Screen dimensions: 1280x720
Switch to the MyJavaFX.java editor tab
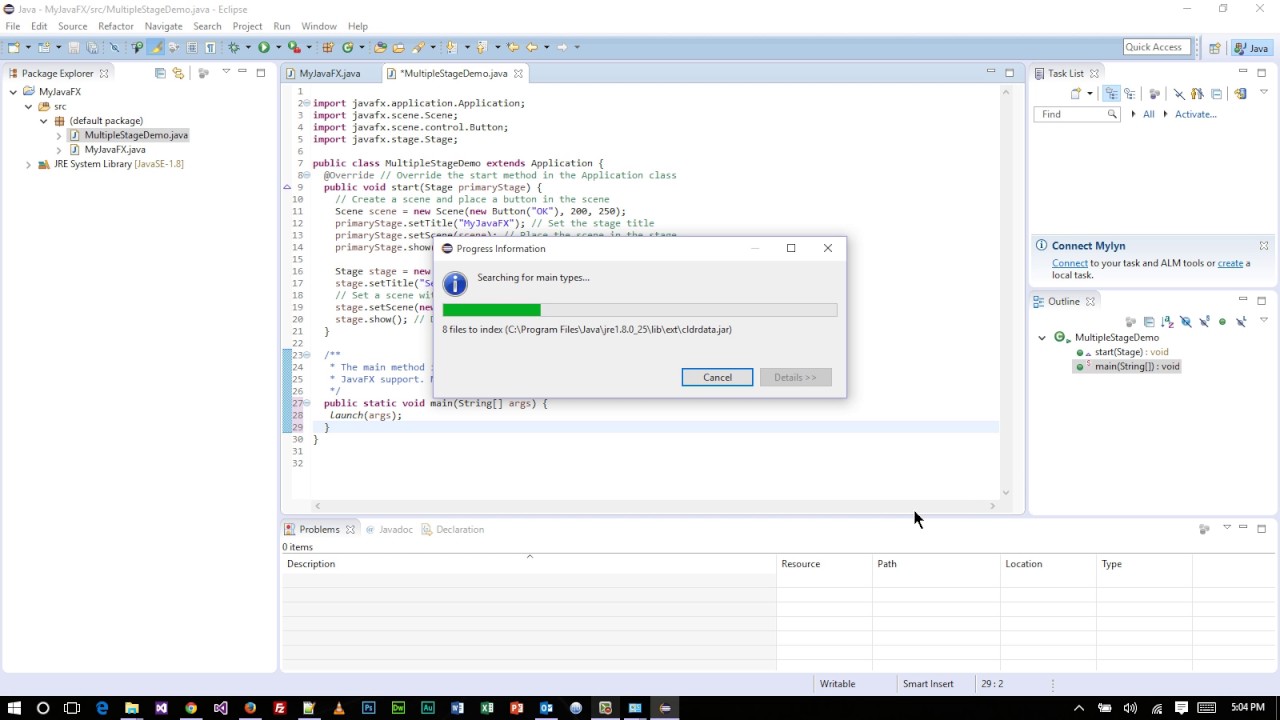tap(329, 73)
